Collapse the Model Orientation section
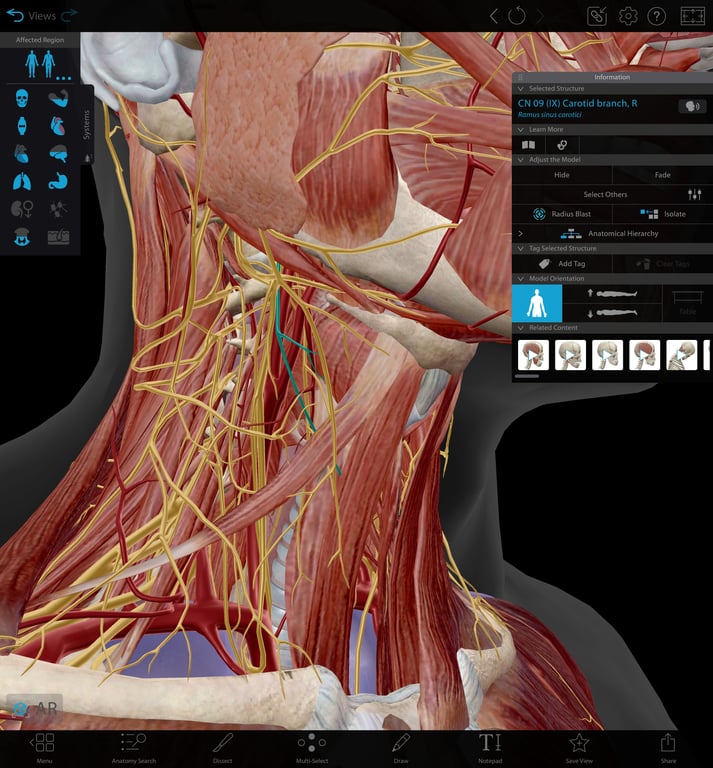This screenshot has height=768, width=713. 521,279
